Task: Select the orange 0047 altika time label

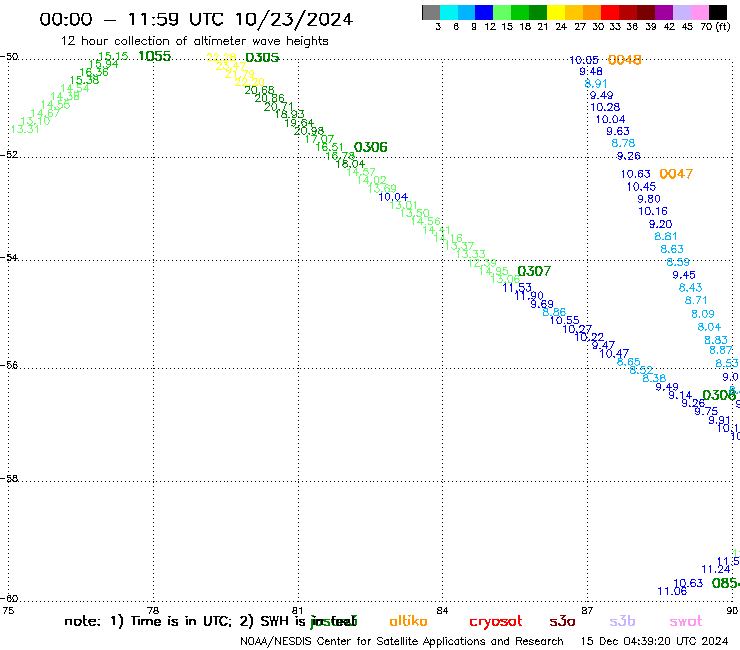Action: coord(676,174)
